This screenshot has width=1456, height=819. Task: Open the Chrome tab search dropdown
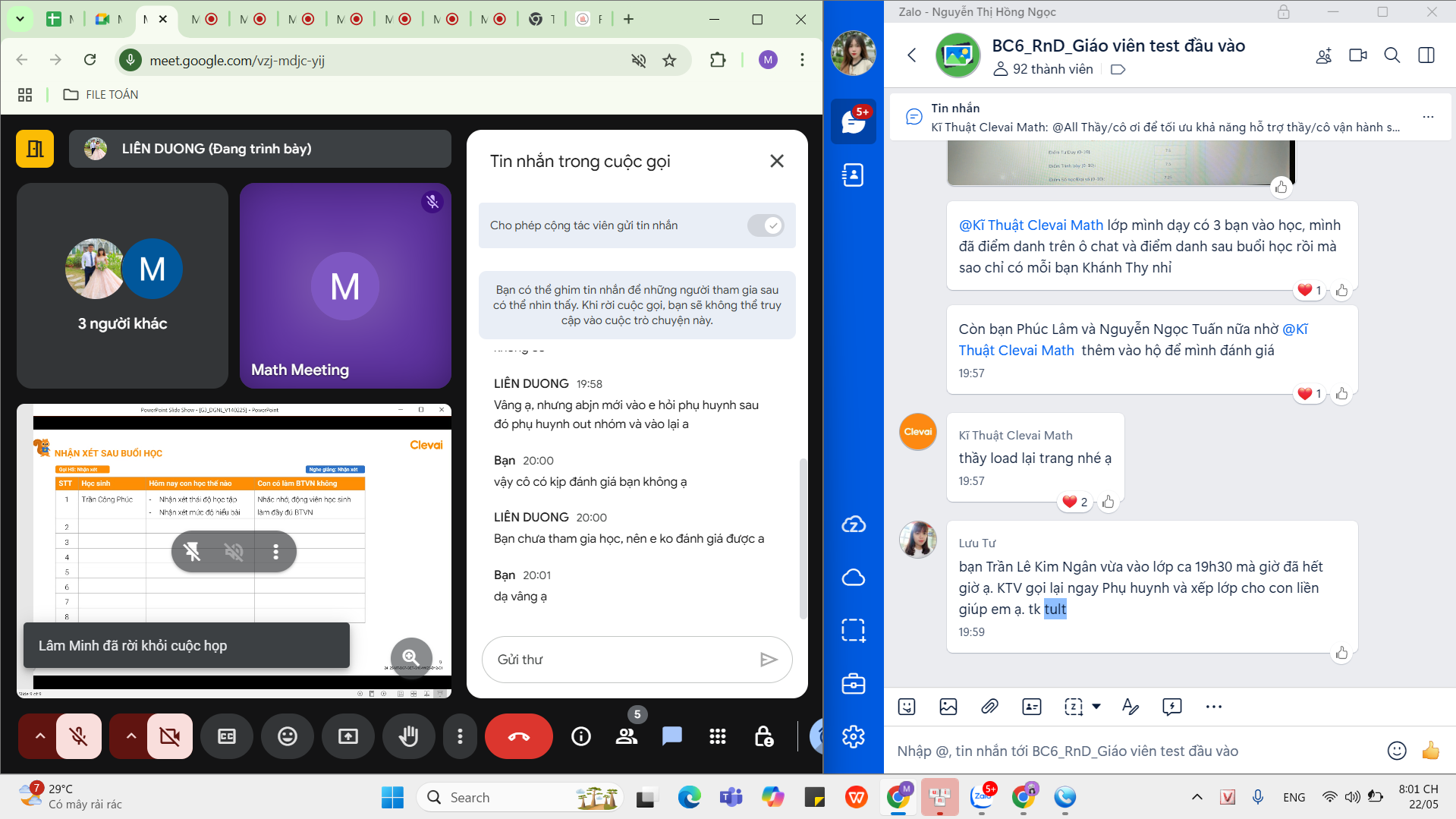click(x=20, y=19)
